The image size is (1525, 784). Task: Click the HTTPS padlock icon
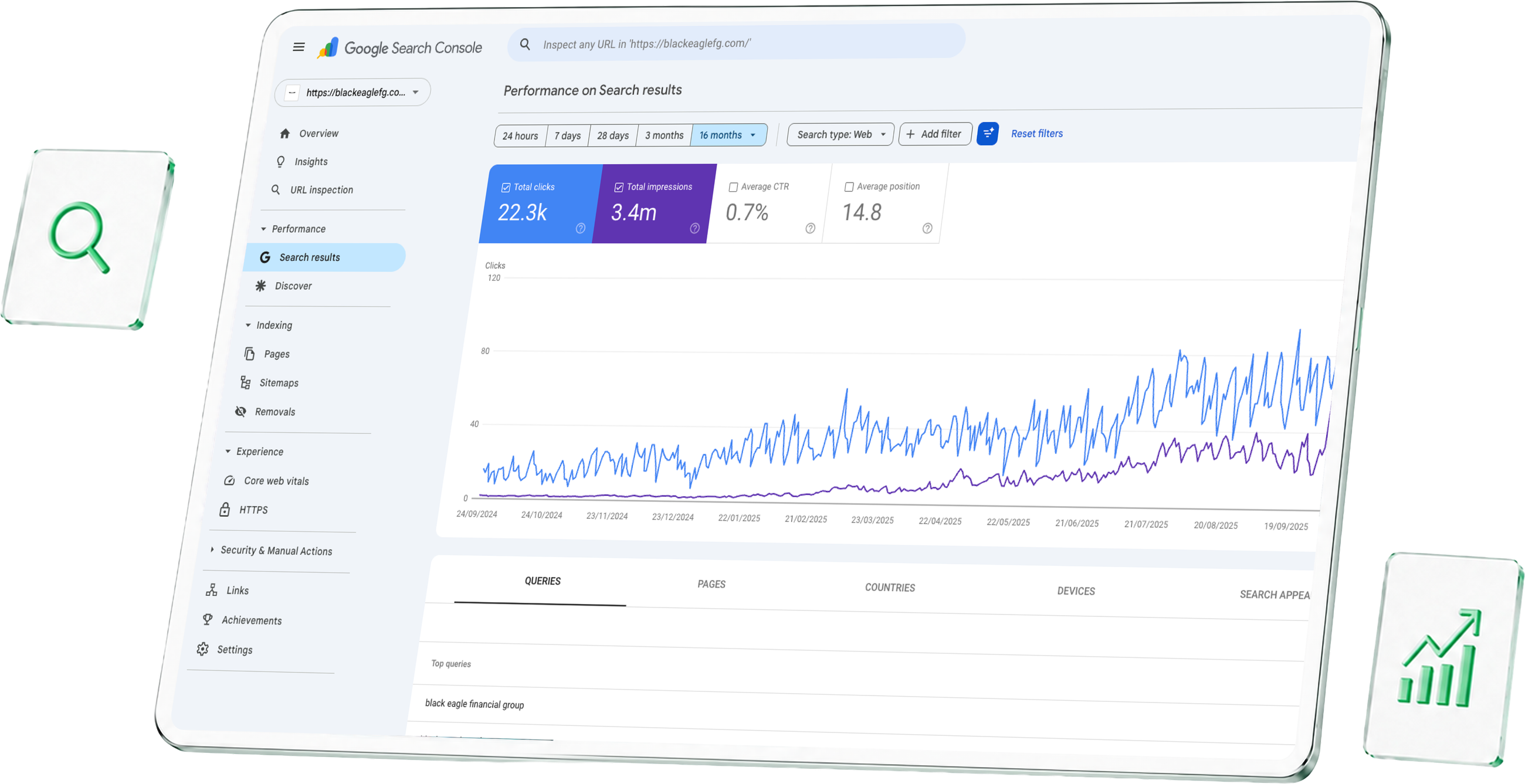[225, 510]
